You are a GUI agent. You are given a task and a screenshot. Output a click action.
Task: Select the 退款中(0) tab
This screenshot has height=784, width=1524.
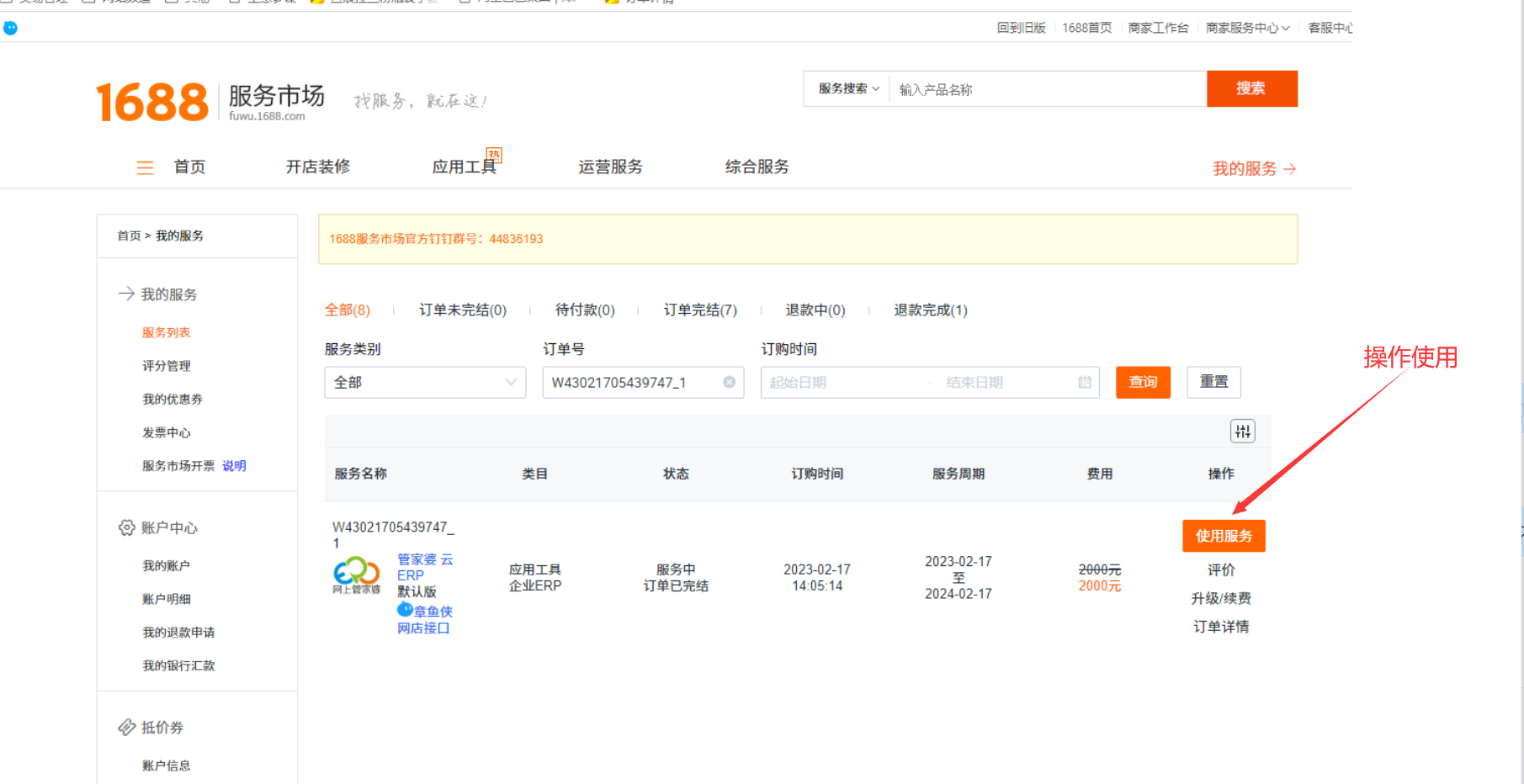[x=815, y=310]
